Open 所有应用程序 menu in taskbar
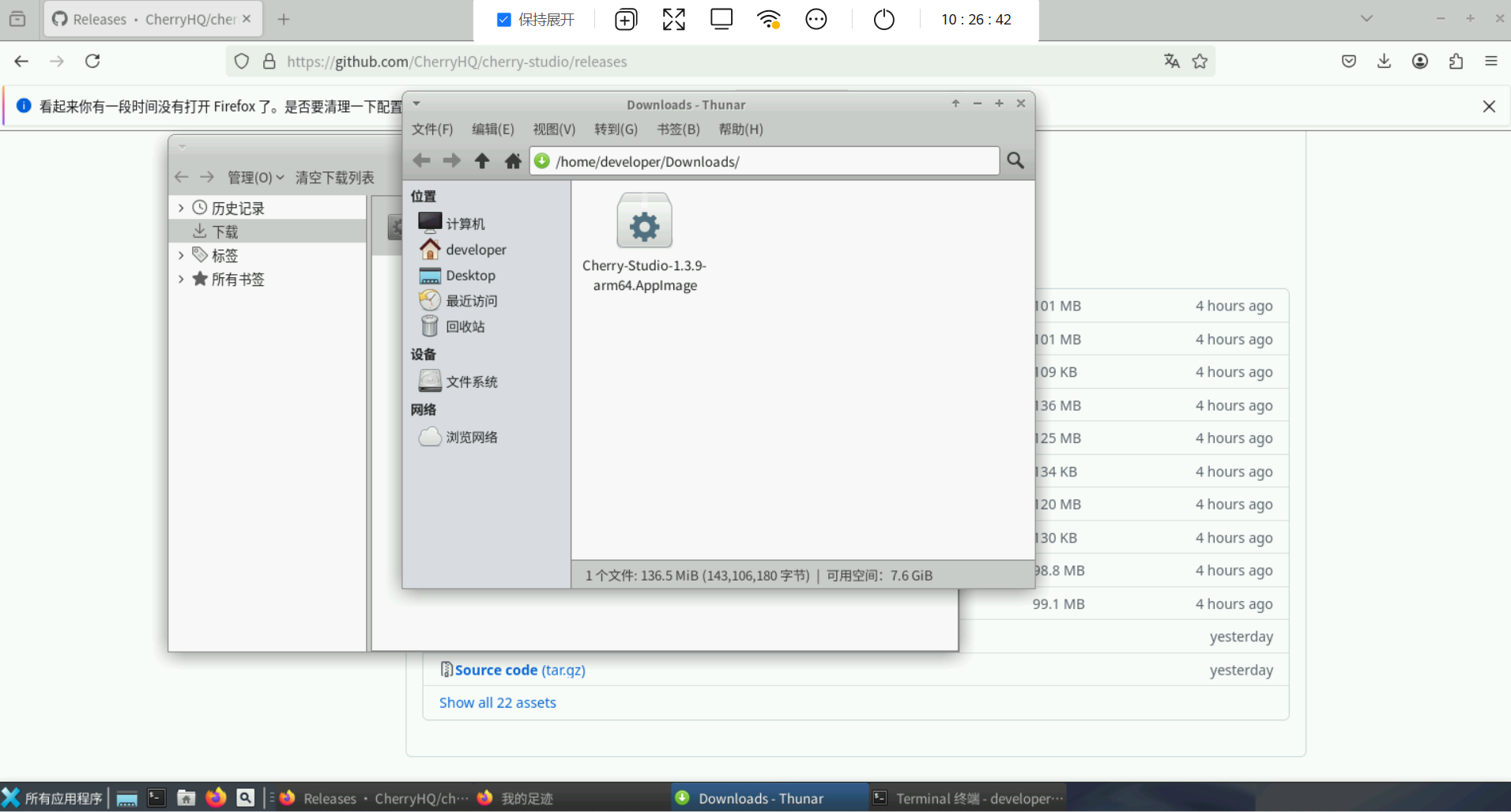 pyautogui.click(x=53, y=798)
